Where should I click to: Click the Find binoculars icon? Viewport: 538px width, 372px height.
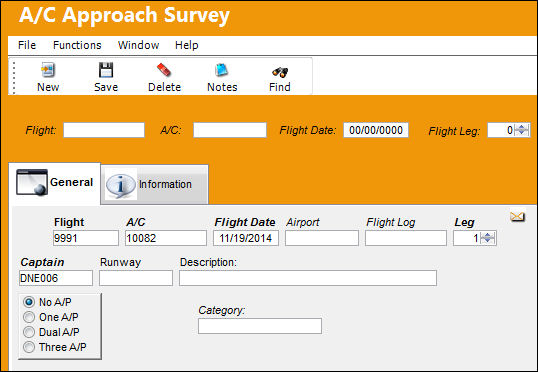tap(280, 72)
